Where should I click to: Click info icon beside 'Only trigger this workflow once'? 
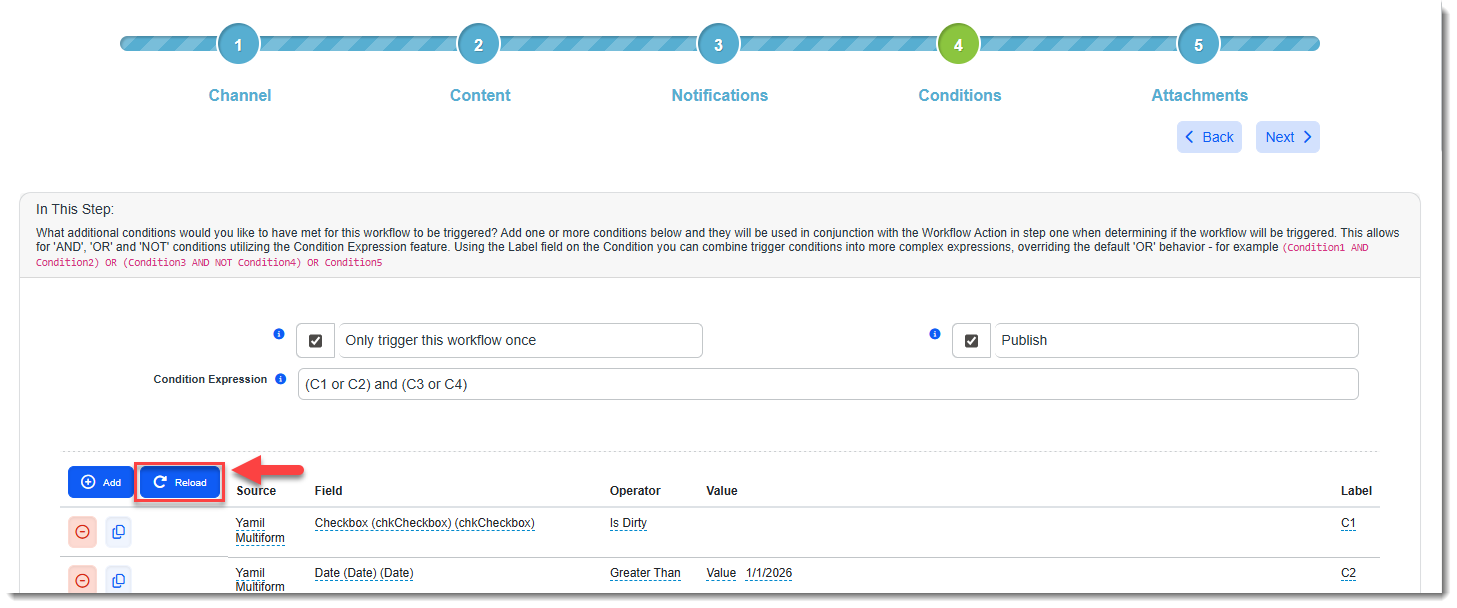coord(279,334)
